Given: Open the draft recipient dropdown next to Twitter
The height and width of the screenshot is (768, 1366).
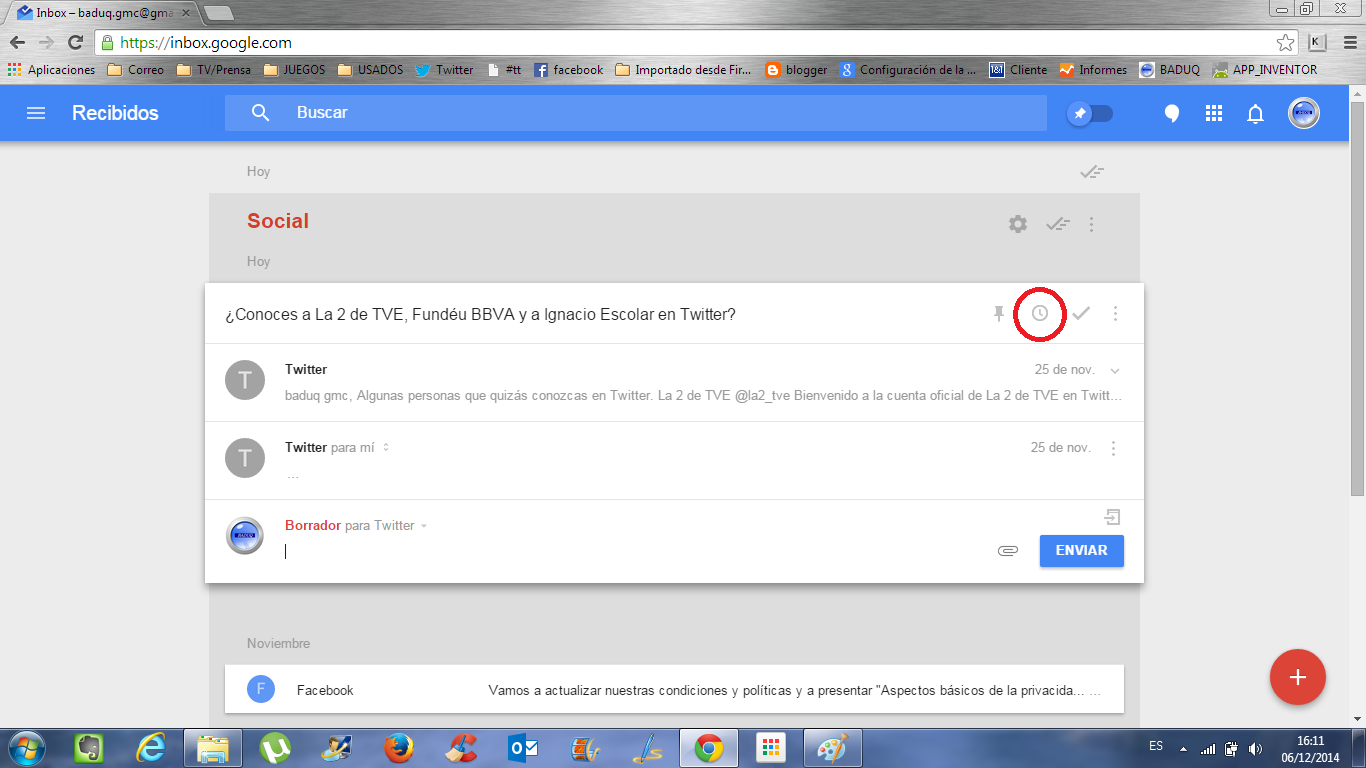Looking at the screenshot, I should [x=424, y=527].
